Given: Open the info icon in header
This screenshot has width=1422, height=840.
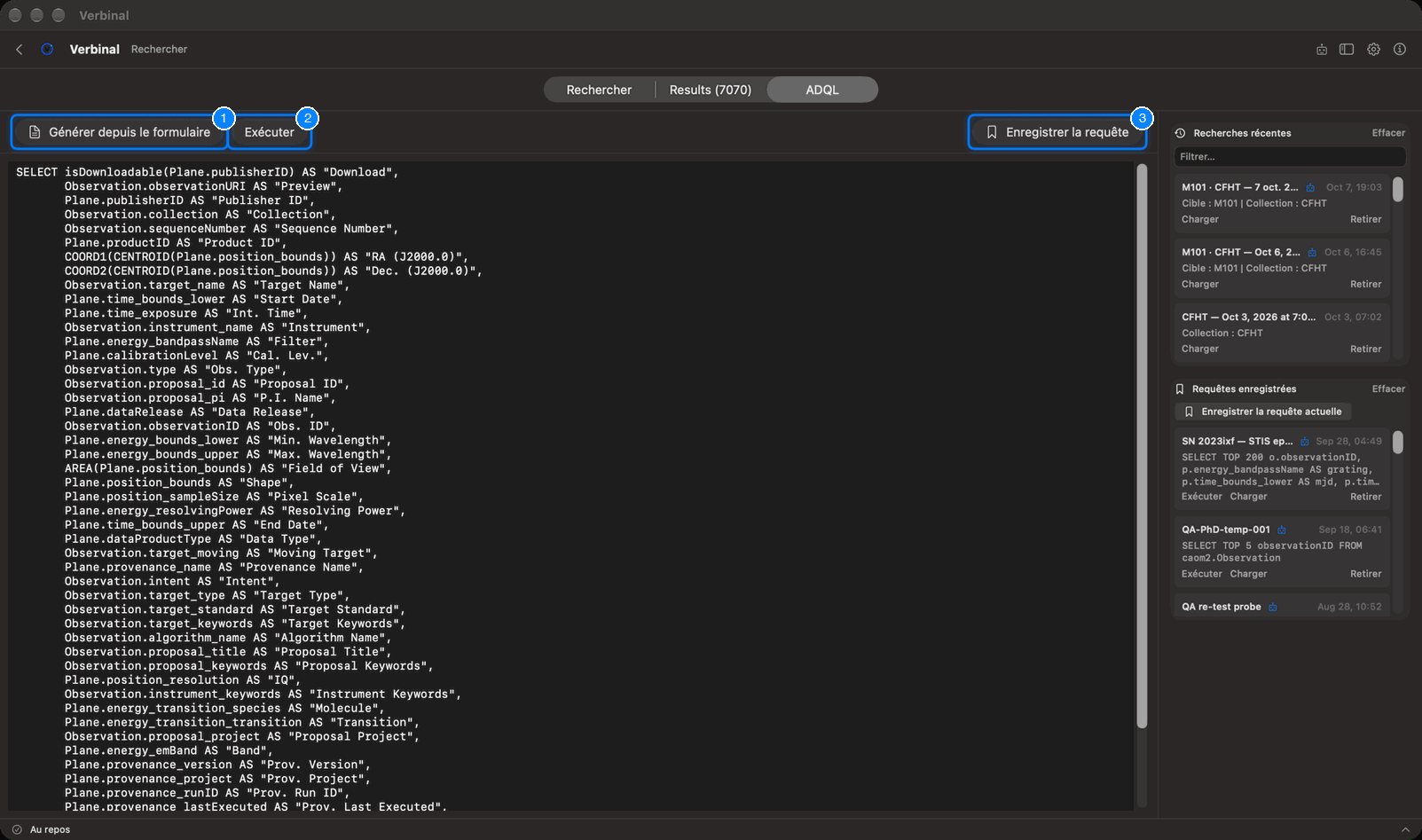Looking at the screenshot, I should [x=1400, y=50].
